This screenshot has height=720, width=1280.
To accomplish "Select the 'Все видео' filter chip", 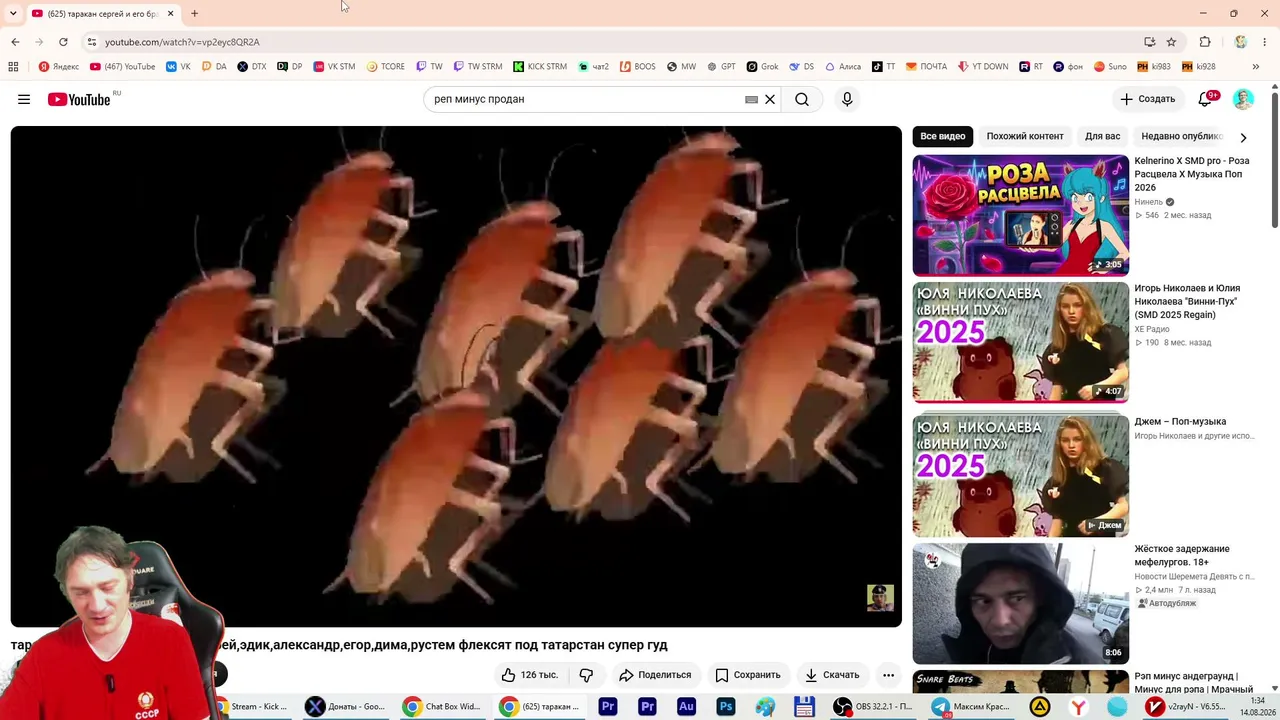I will click(943, 136).
